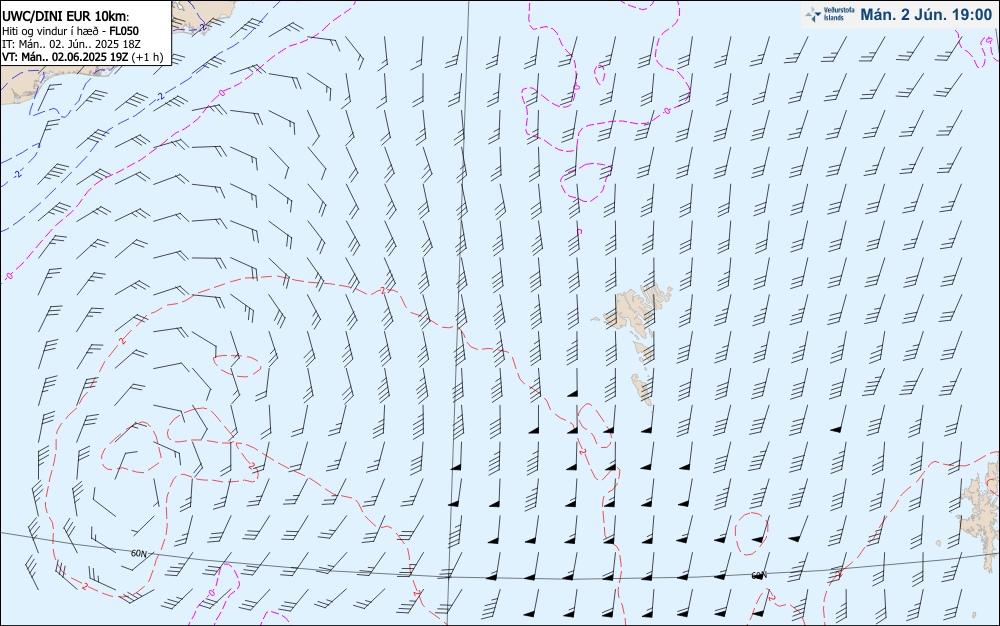This screenshot has height=626, width=1000.
Task: Click the right '60N' latitude label
Action: 758,576
